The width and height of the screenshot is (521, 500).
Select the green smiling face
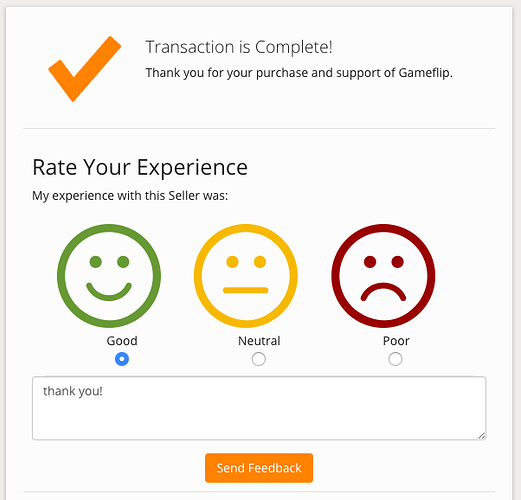109,276
